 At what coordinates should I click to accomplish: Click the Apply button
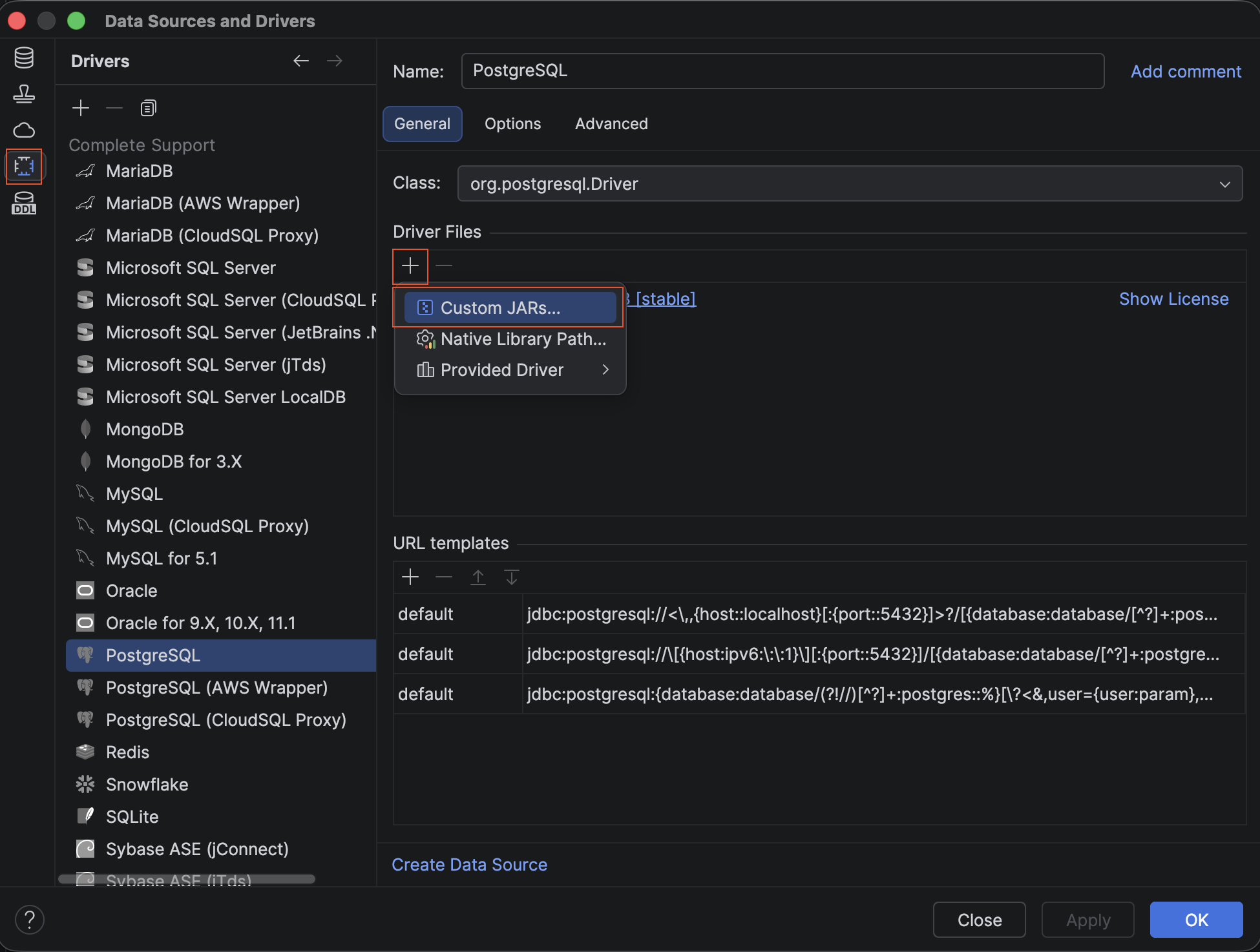coord(1088,920)
